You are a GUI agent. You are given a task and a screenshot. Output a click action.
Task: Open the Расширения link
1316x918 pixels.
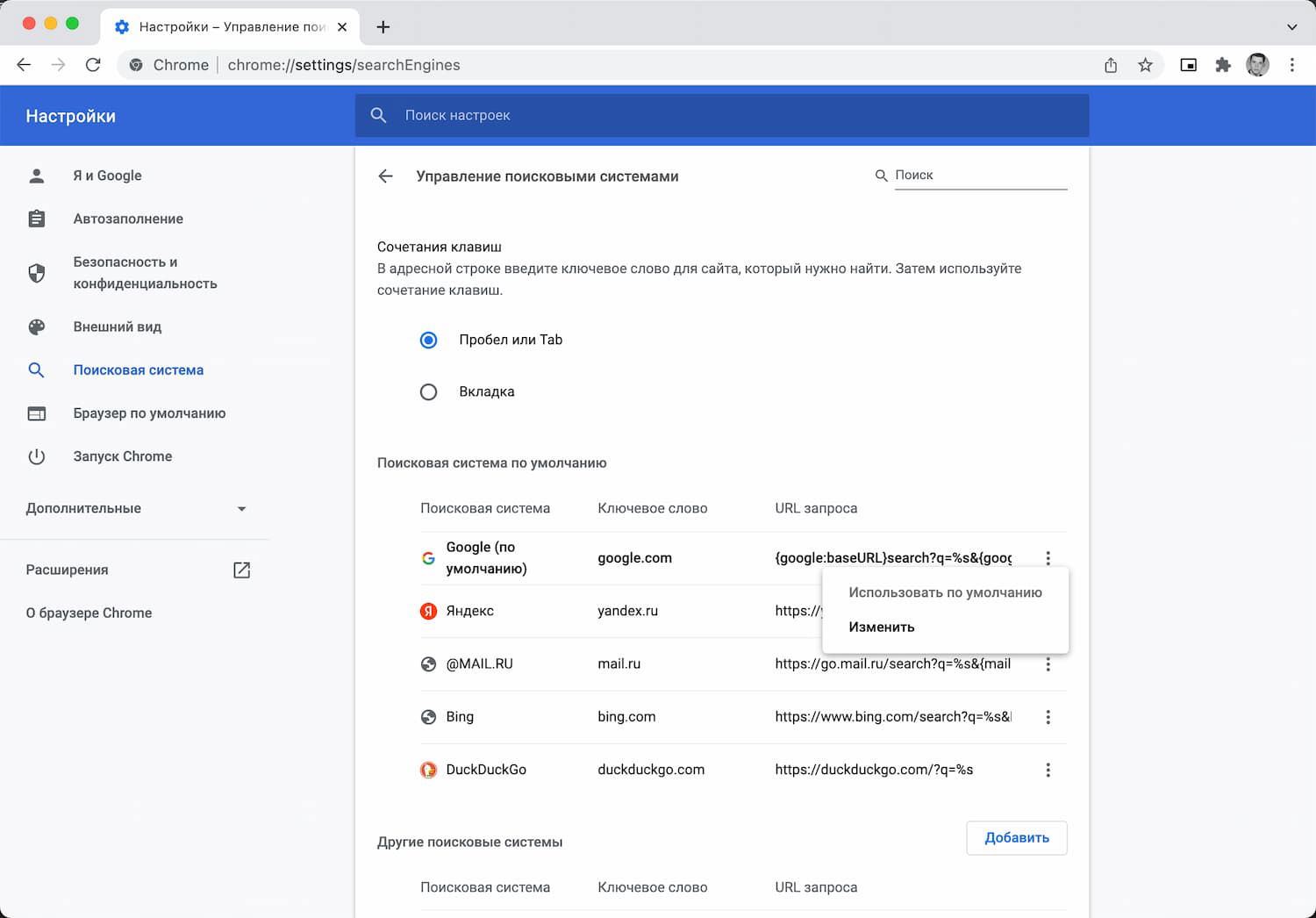[68, 570]
